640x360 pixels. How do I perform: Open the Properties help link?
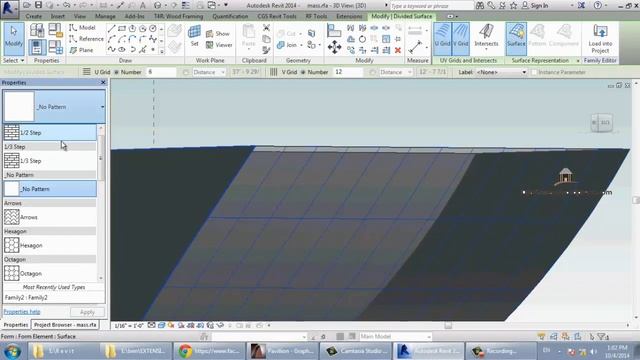coord(22,312)
